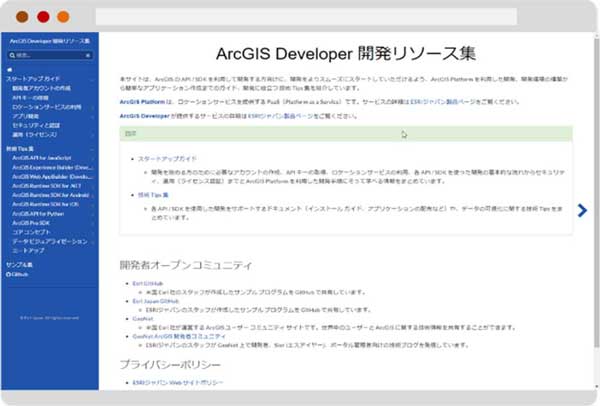Expand the スタートアップガイド sidebar section
This screenshot has height=406, width=600.
pos(33,78)
